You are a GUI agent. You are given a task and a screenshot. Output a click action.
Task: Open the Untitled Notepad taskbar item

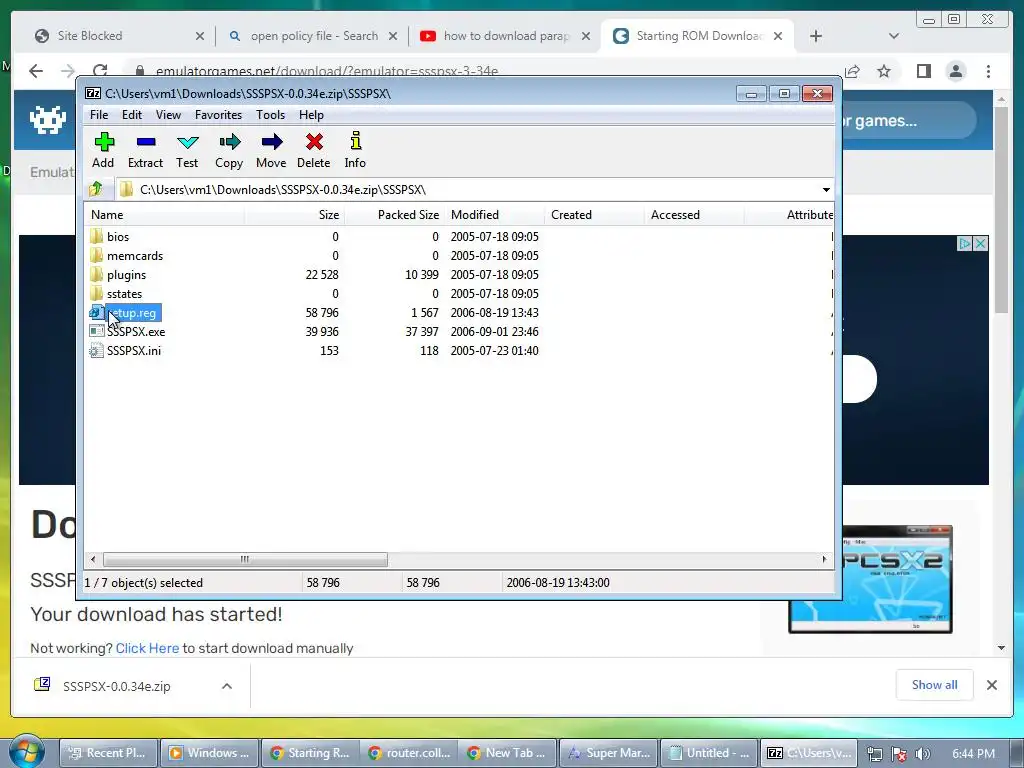click(710, 753)
